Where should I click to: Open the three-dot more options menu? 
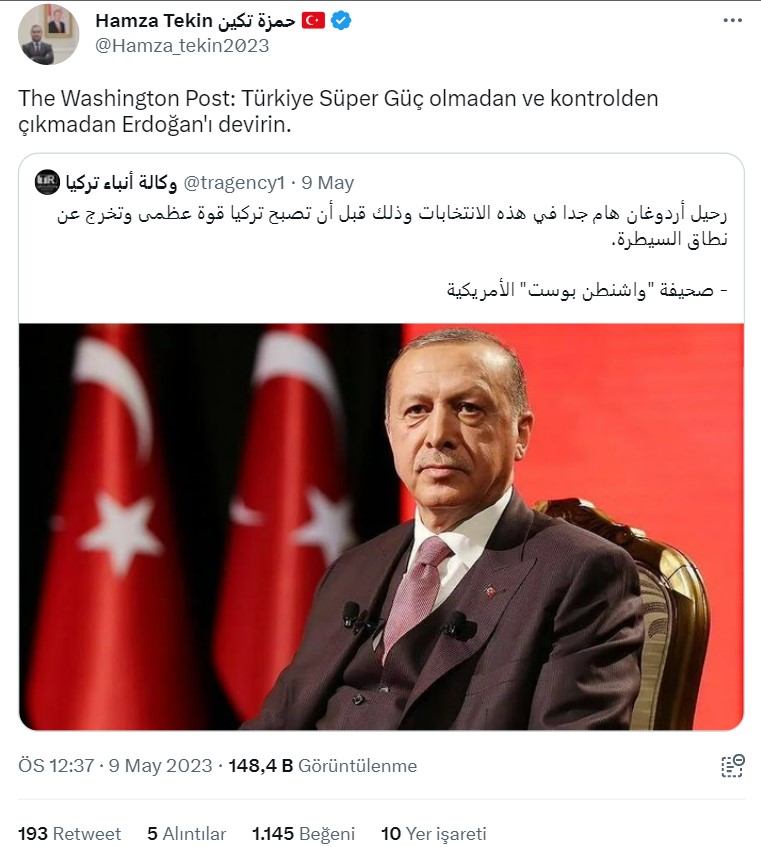click(732, 21)
